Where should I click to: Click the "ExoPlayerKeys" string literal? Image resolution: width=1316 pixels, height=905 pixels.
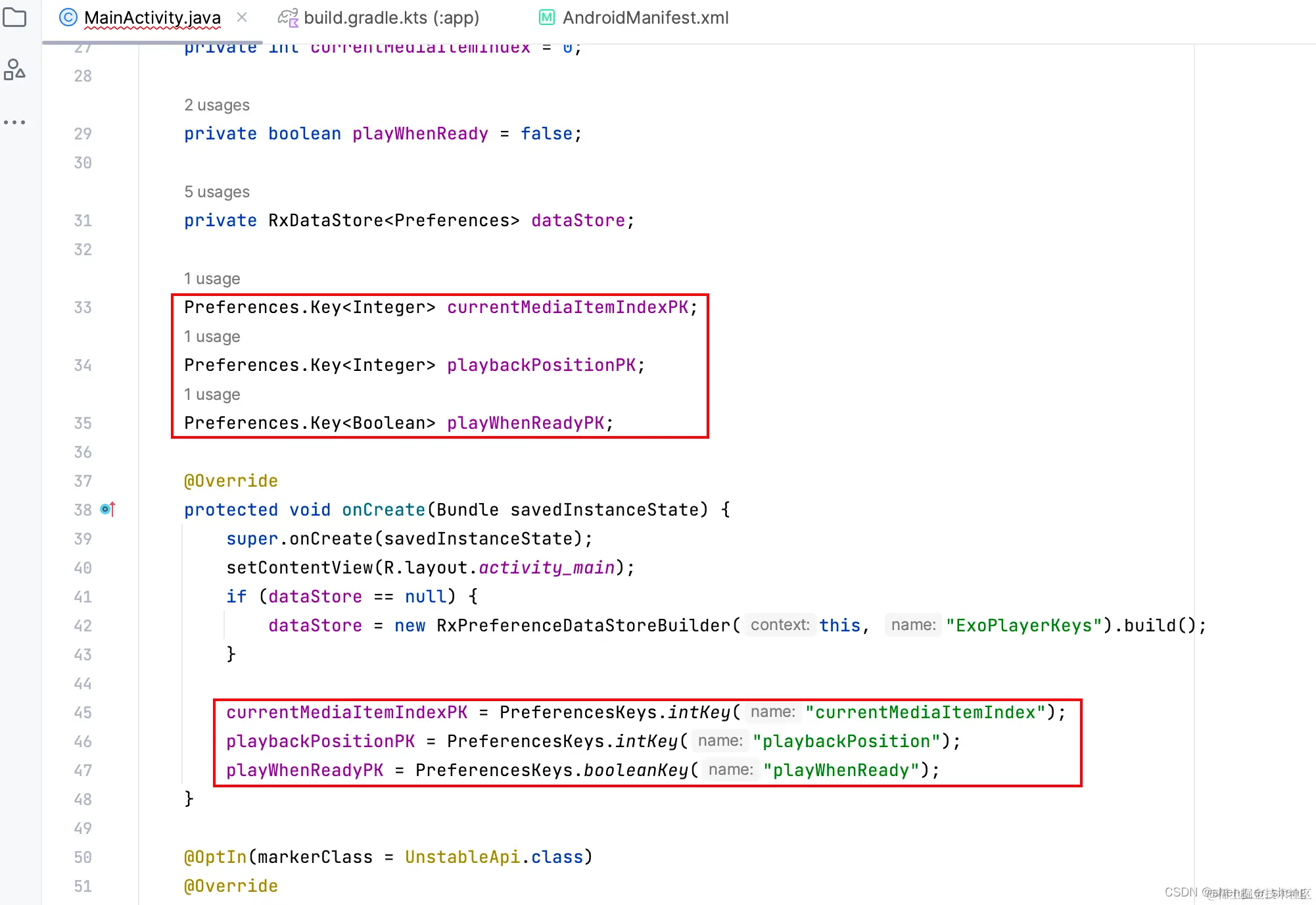(1023, 625)
